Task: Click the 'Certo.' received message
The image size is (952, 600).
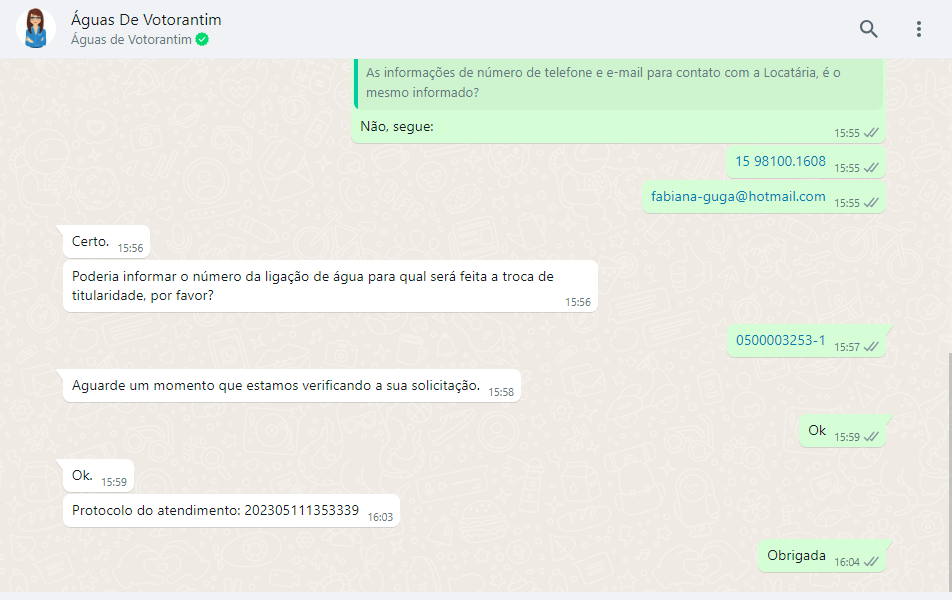Action: 91,241
